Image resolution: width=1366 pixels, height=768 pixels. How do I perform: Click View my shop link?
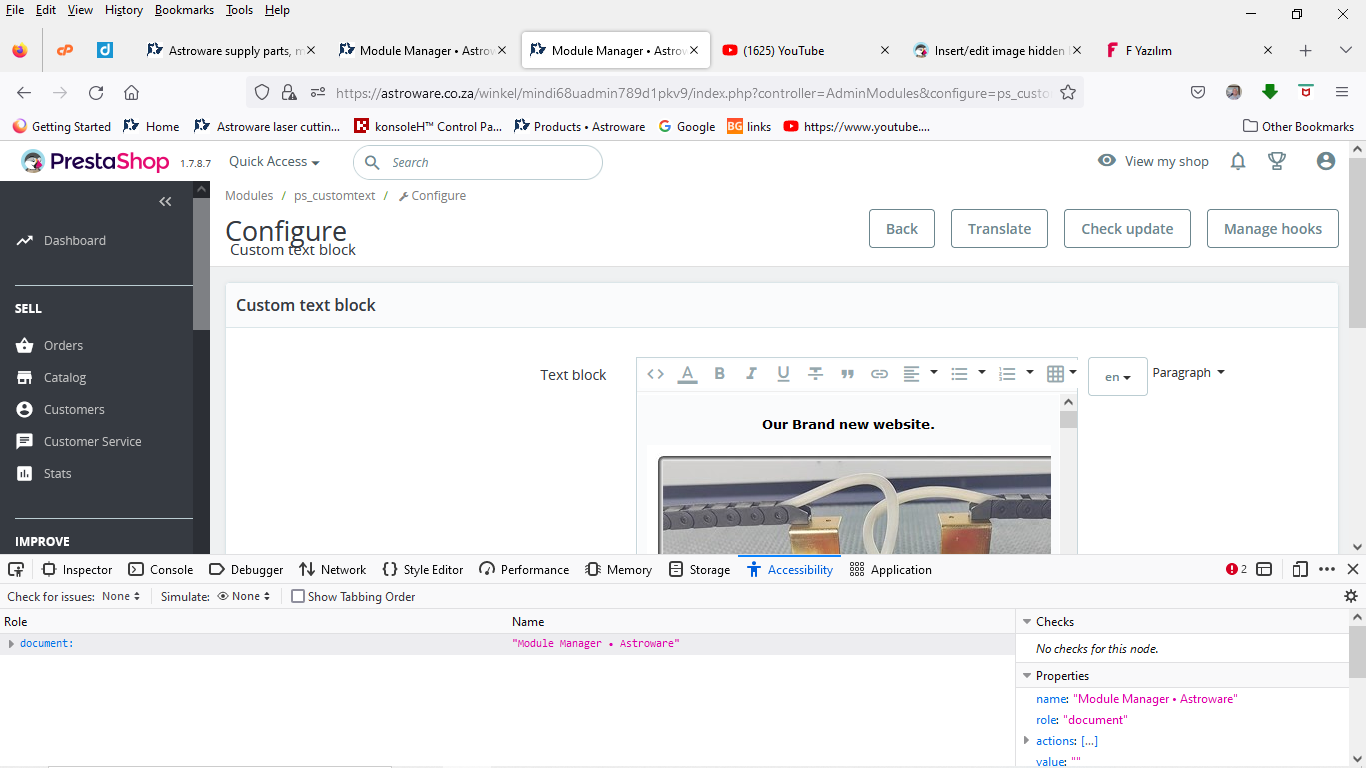coord(1153,161)
